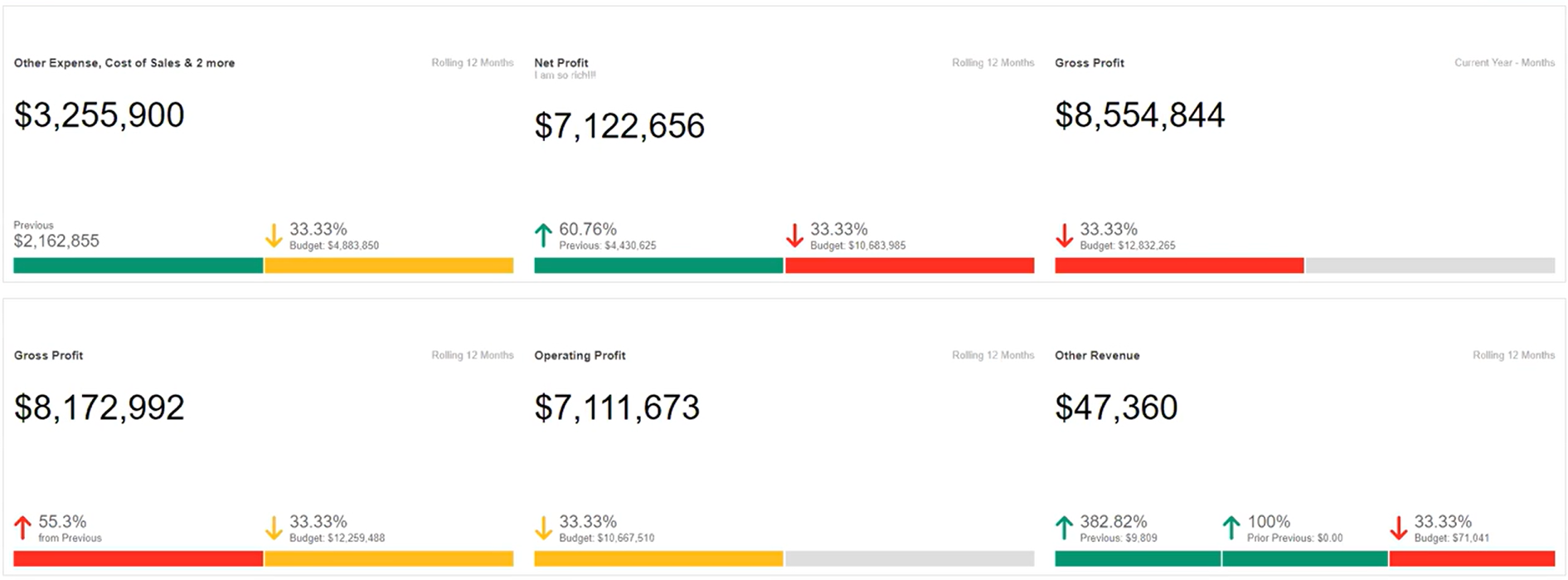Click the yellow down arrow beside Budget $10,667,510
Viewport: 1568px width, 580px height.
pos(543,528)
